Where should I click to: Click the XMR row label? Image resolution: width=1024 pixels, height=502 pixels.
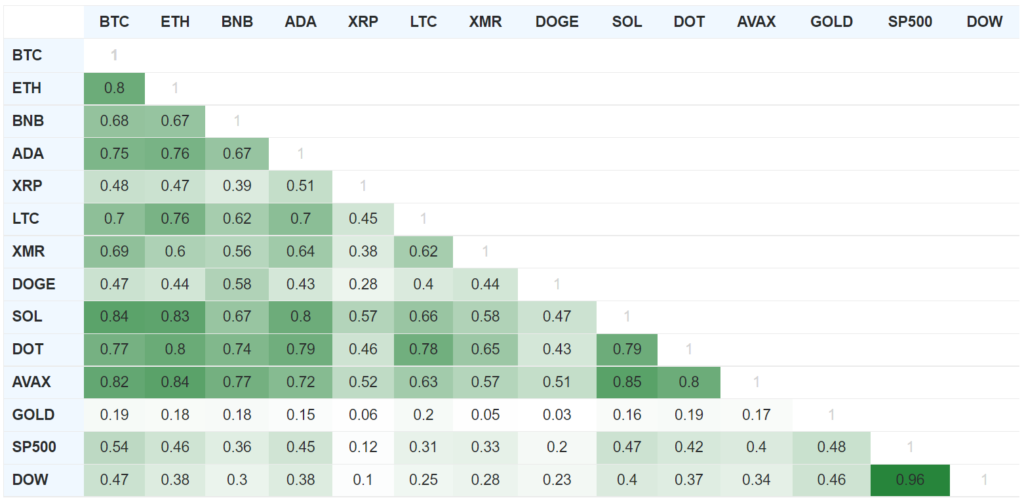(x=31, y=251)
